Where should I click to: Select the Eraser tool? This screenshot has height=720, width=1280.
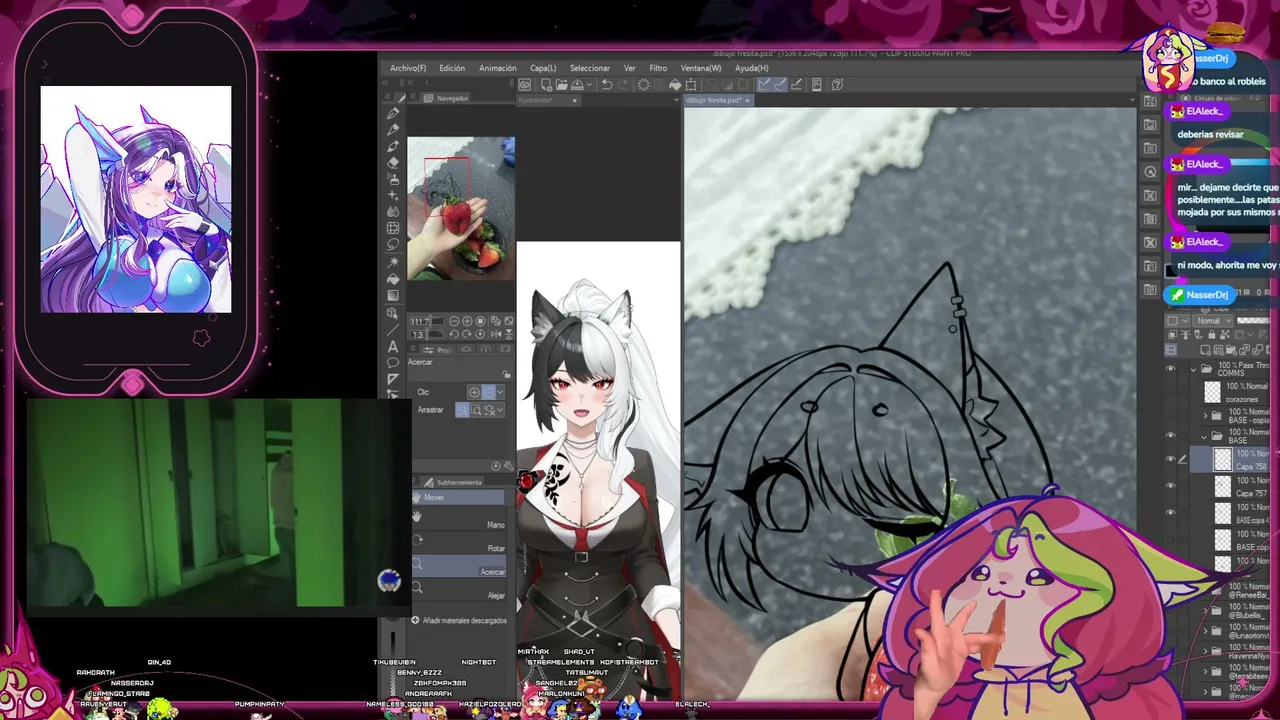(x=393, y=162)
